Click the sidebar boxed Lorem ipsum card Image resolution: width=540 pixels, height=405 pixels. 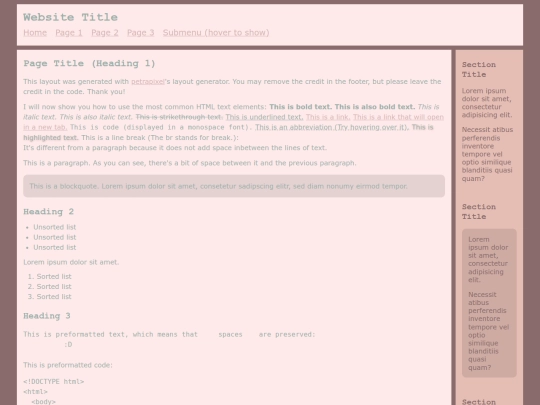coord(489,303)
